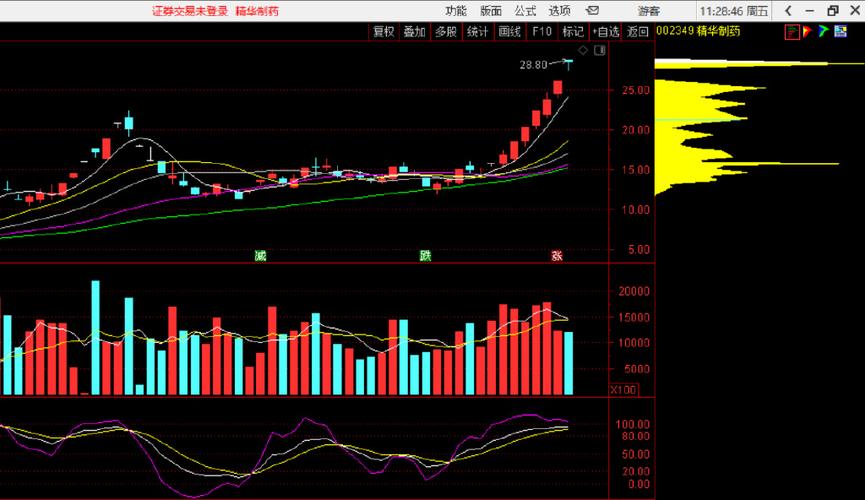Click the 28.80 high price label
The image size is (865, 500).
533,65
